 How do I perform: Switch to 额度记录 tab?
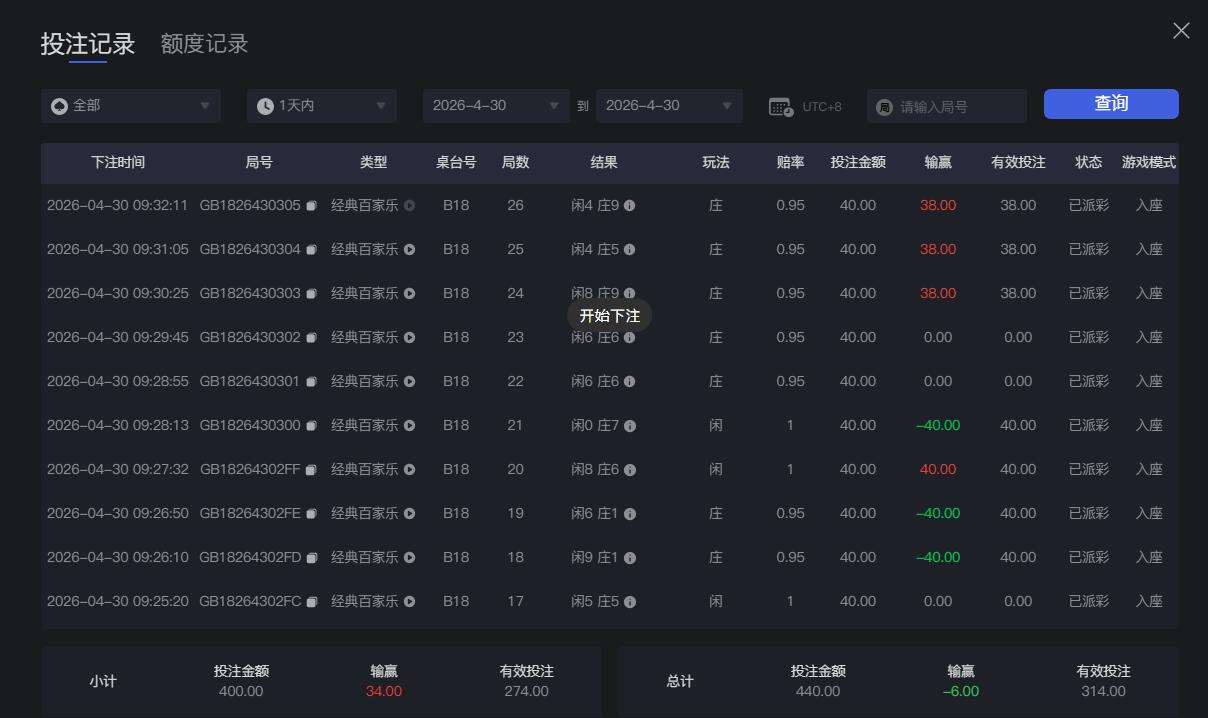point(204,44)
